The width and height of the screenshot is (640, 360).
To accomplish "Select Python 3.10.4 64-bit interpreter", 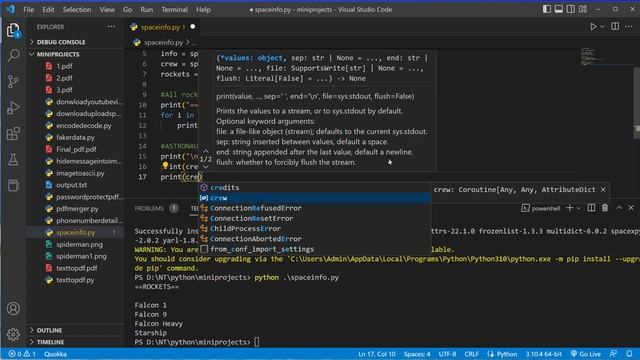I will (x=543, y=354).
